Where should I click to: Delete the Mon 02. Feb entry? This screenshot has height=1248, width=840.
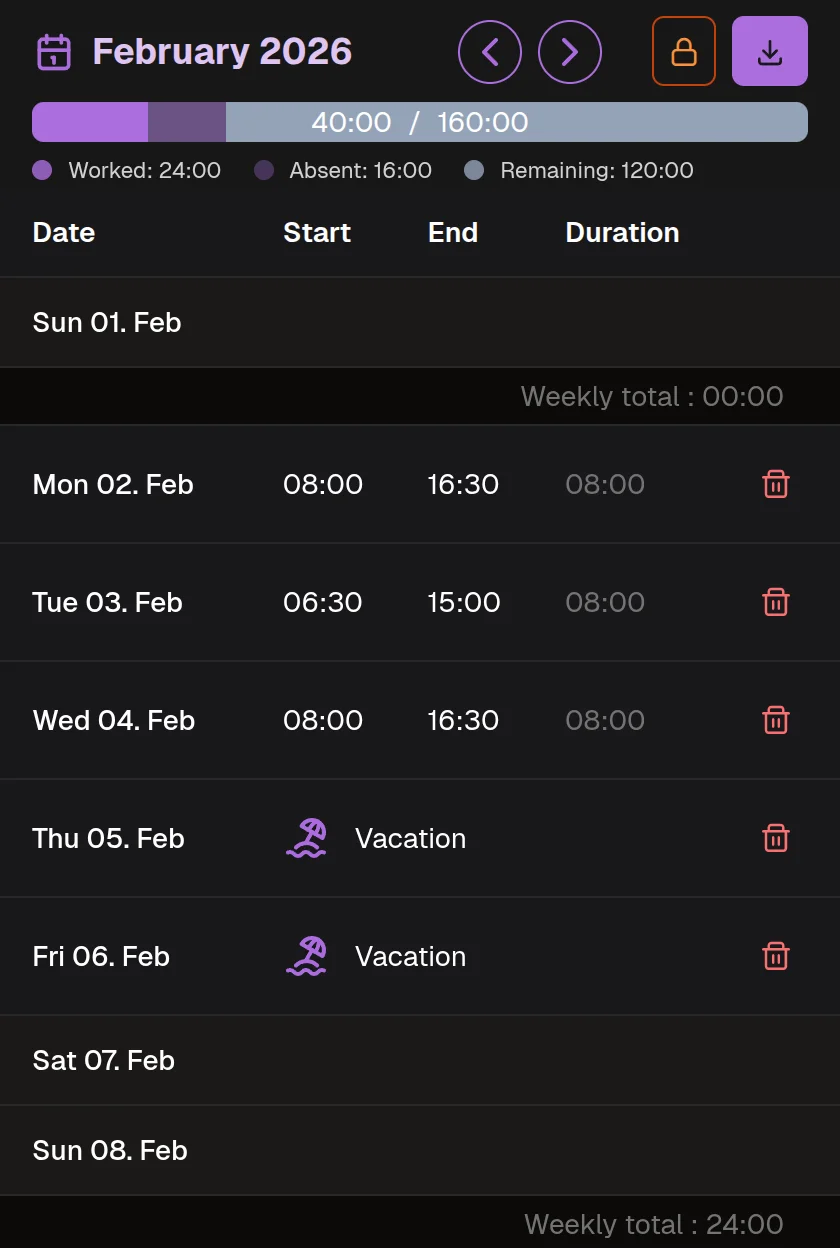coord(776,484)
